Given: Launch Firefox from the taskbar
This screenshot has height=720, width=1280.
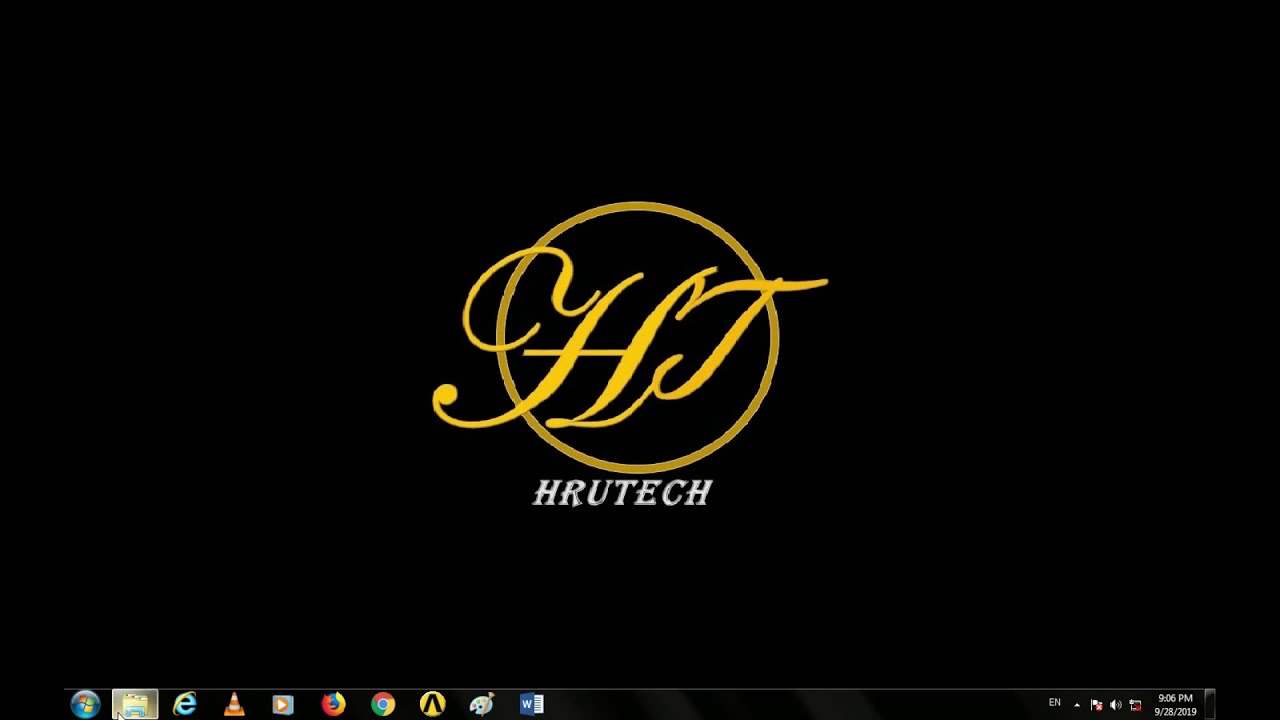Looking at the screenshot, I should pos(333,705).
